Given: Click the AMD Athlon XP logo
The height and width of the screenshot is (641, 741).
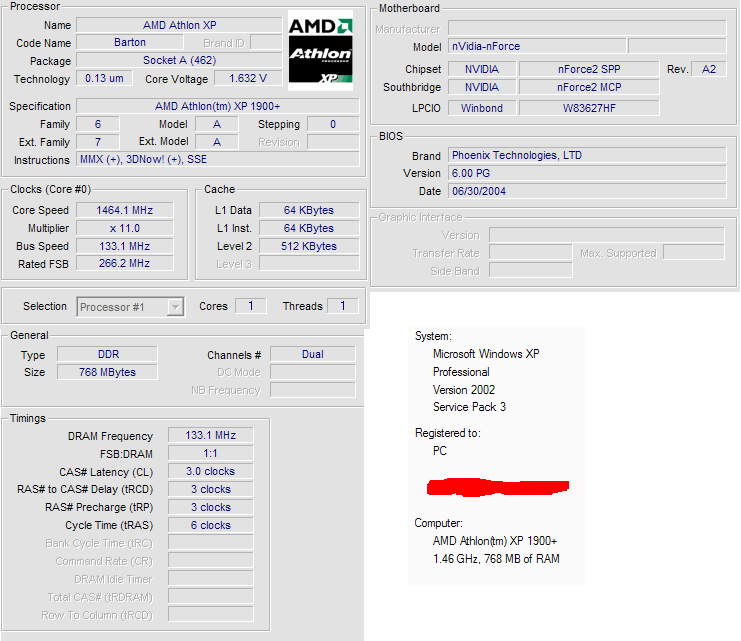Looking at the screenshot, I should tap(320, 47).
